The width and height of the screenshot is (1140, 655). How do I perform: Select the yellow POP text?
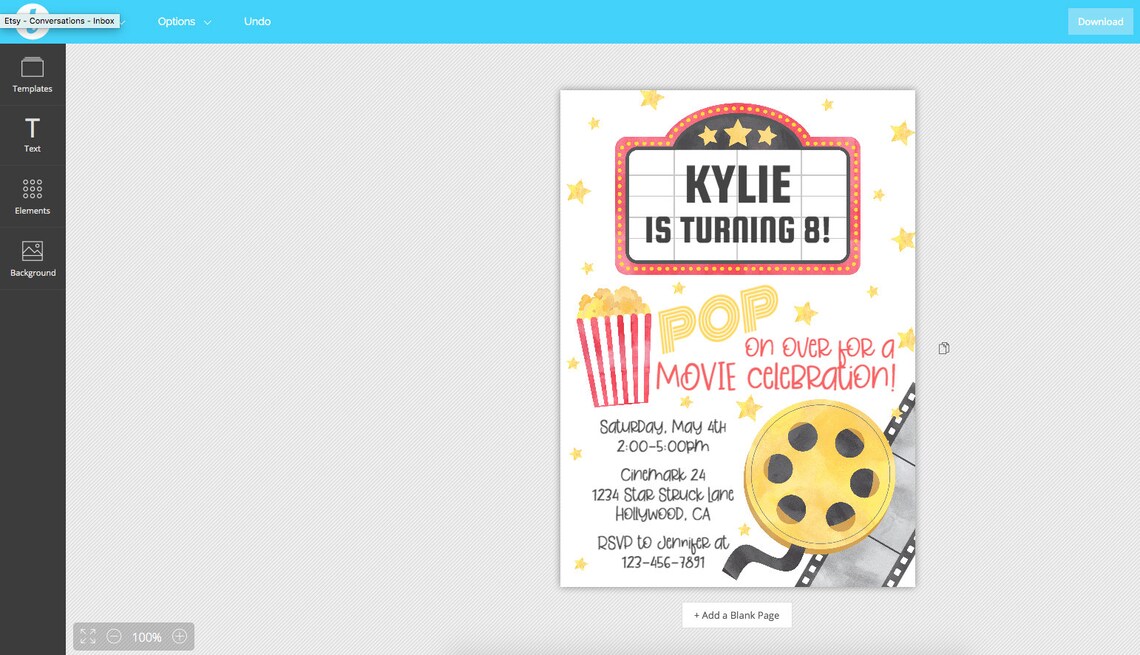pos(718,318)
